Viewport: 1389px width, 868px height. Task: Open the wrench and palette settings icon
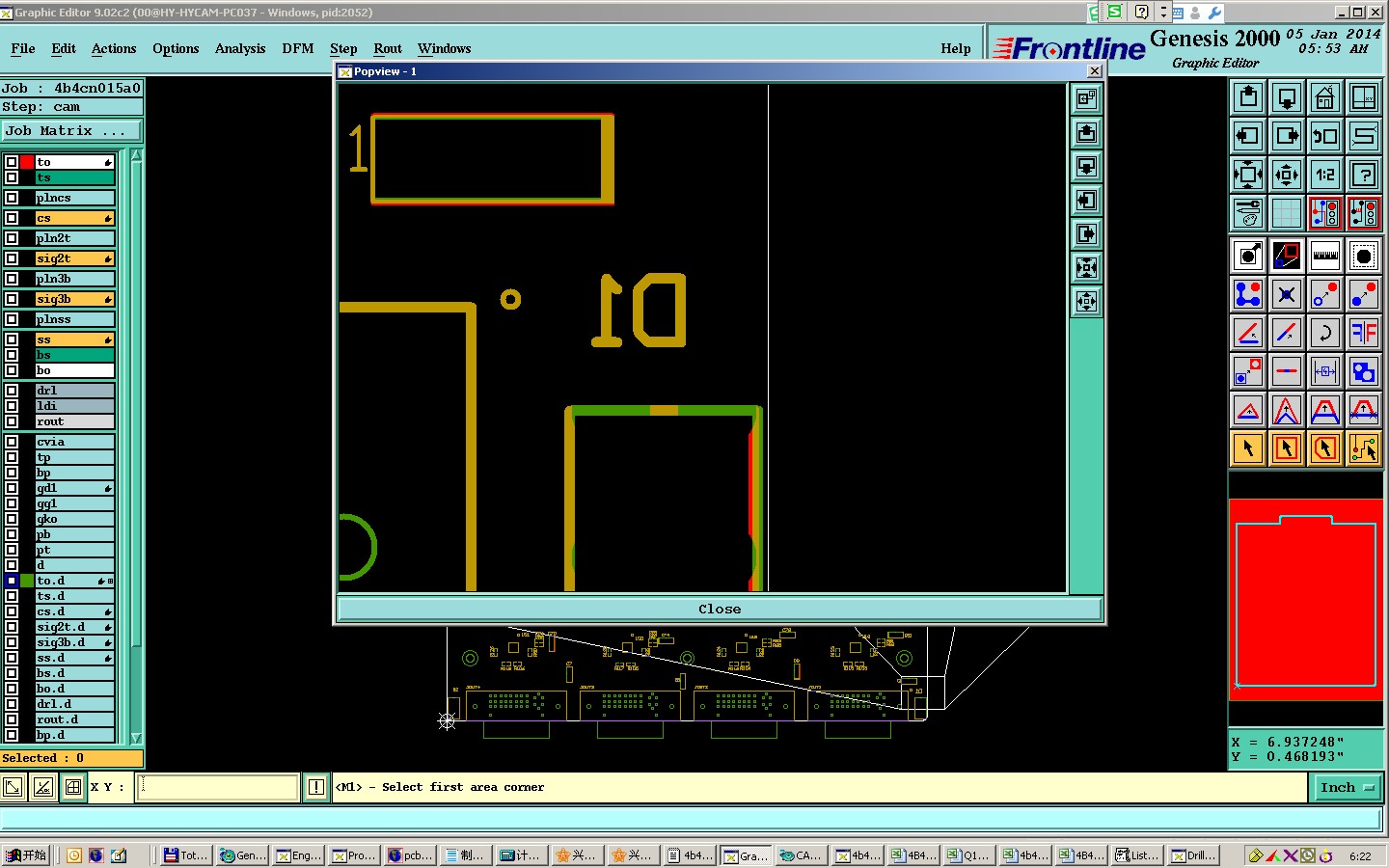tap(1248, 213)
